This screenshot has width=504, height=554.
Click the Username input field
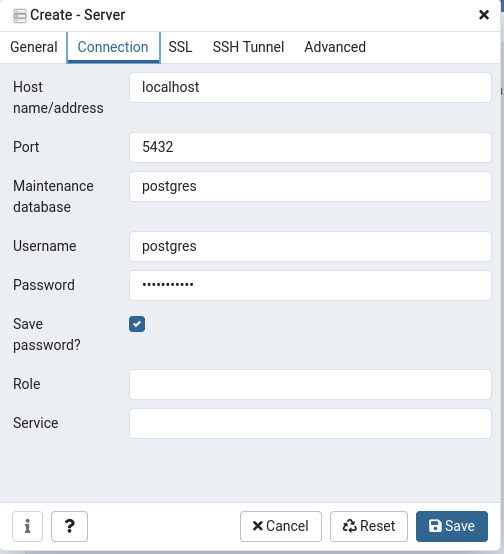tap(310, 247)
